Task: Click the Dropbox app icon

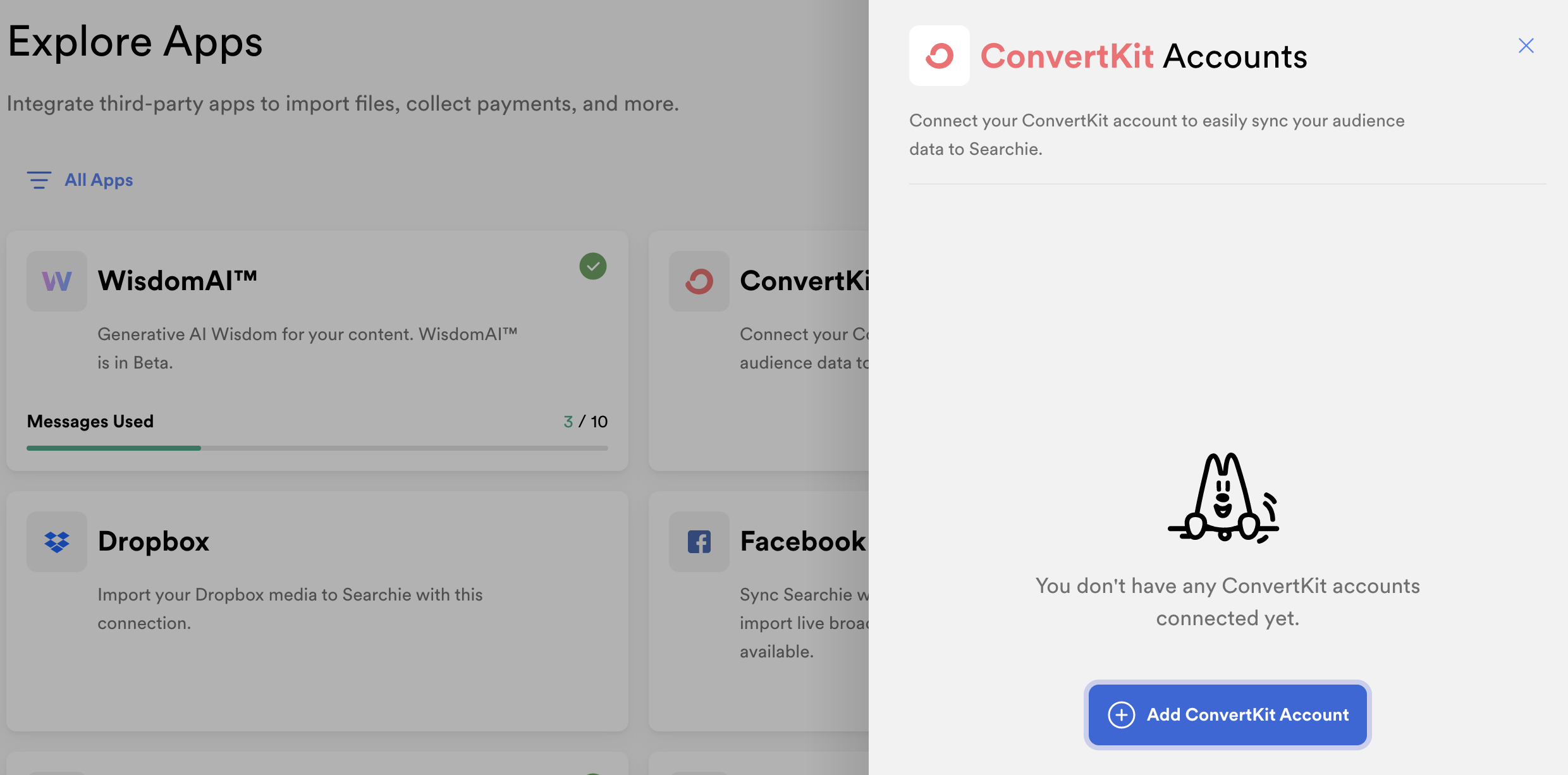Action: [x=57, y=541]
